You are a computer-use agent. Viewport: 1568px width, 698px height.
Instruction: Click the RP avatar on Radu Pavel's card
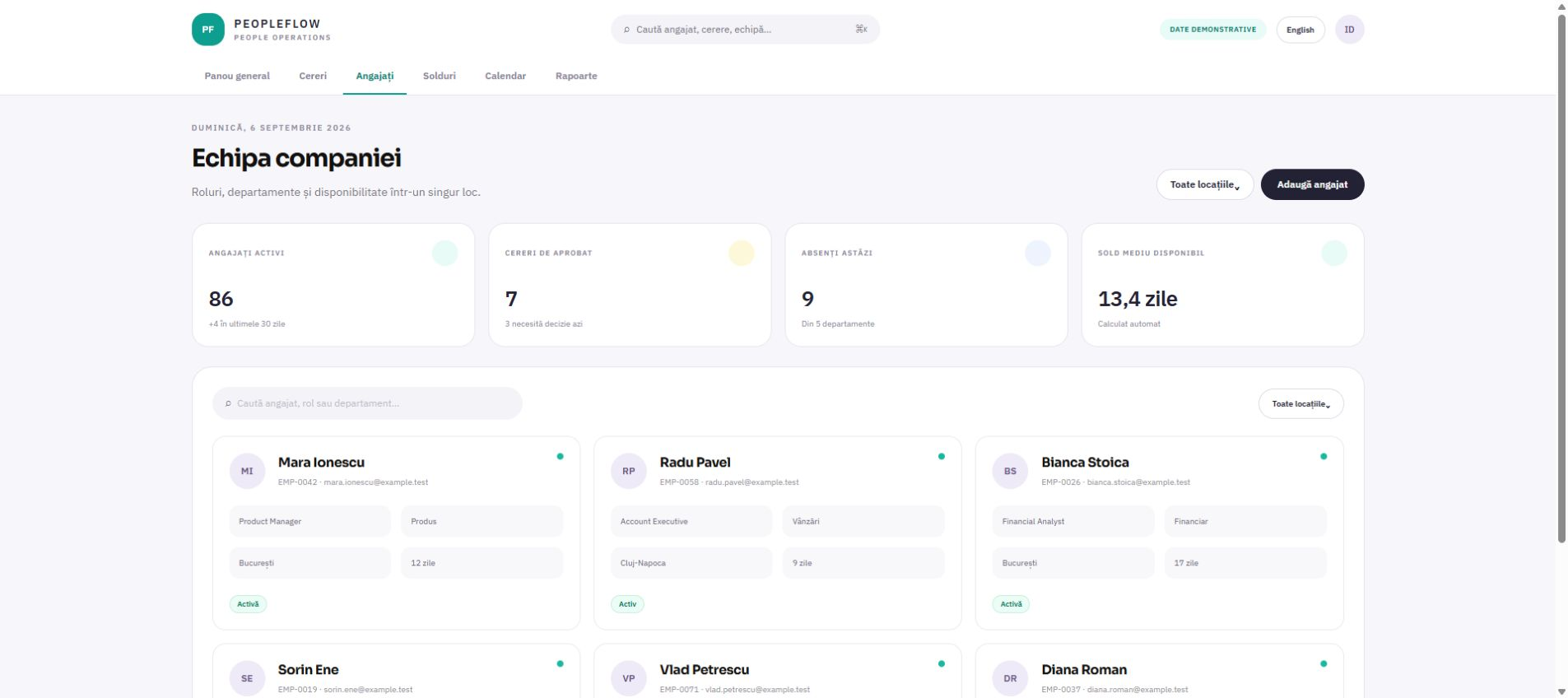pos(629,472)
